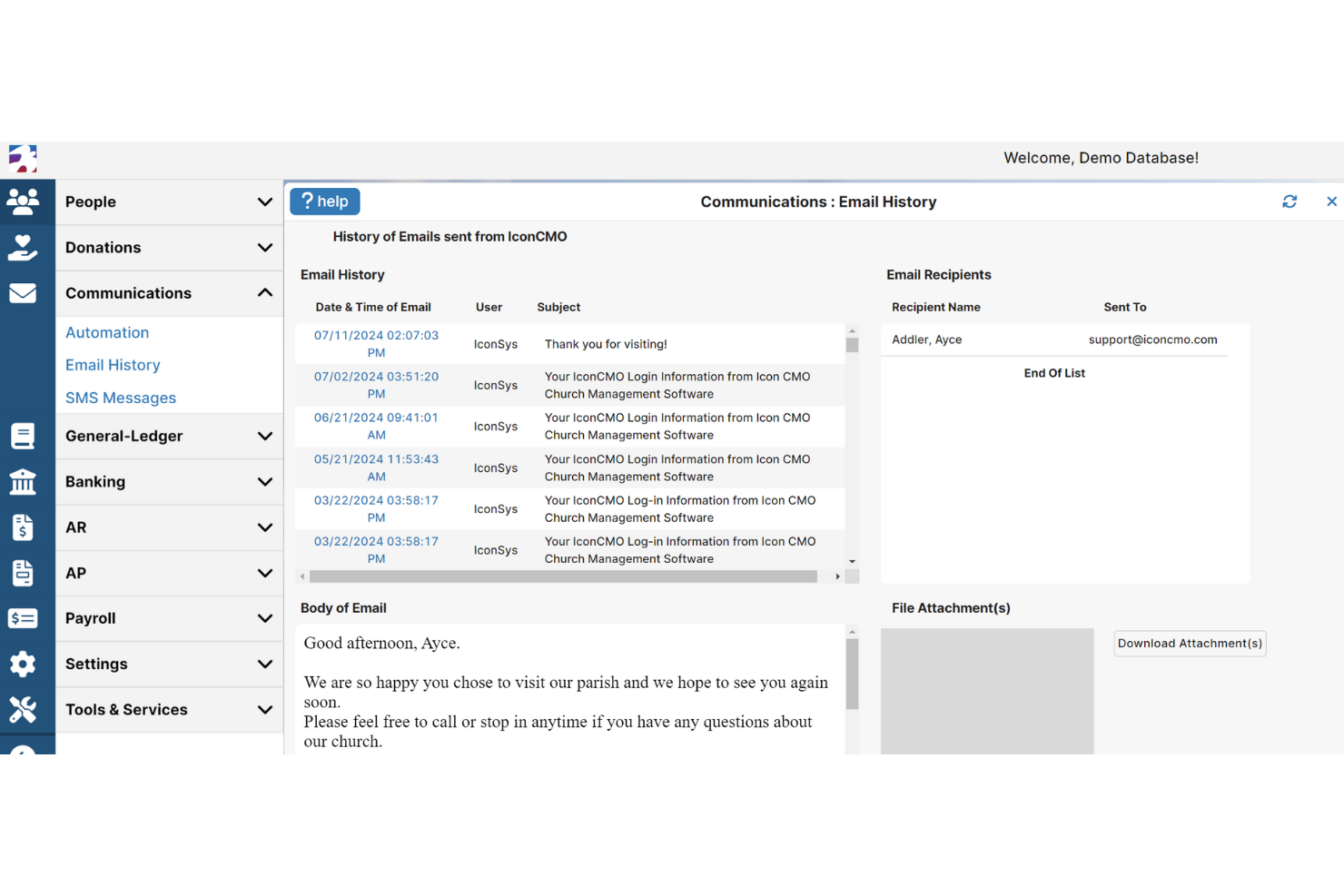Click the Communications envelope icon

click(23, 292)
